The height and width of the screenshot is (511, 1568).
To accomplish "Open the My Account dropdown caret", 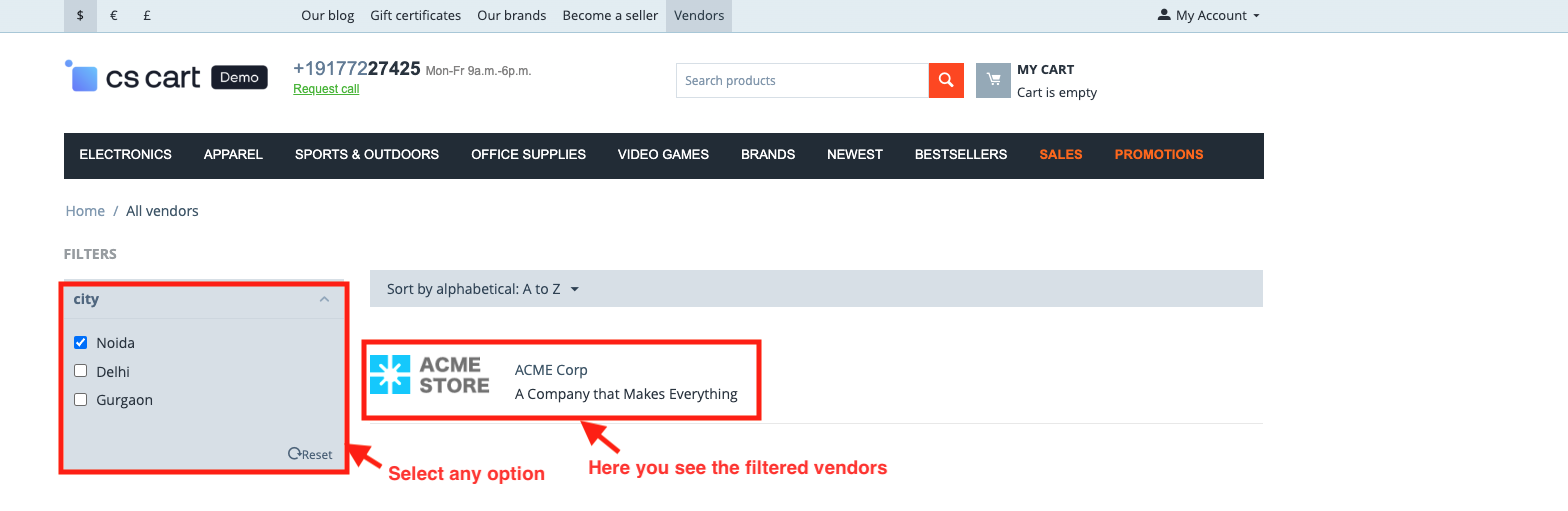I will (x=1256, y=16).
